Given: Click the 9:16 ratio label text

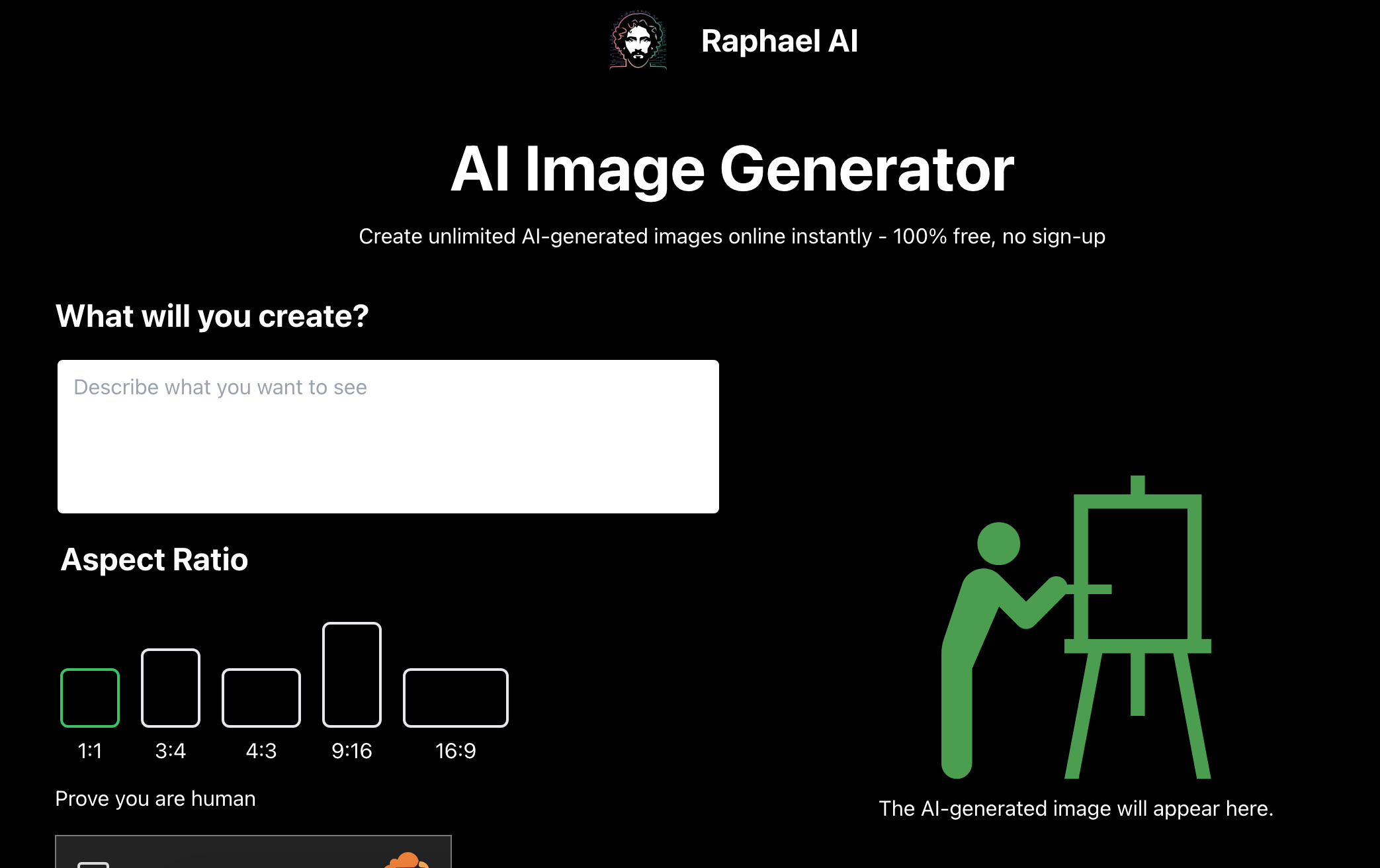Looking at the screenshot, I should pos(352,751).
